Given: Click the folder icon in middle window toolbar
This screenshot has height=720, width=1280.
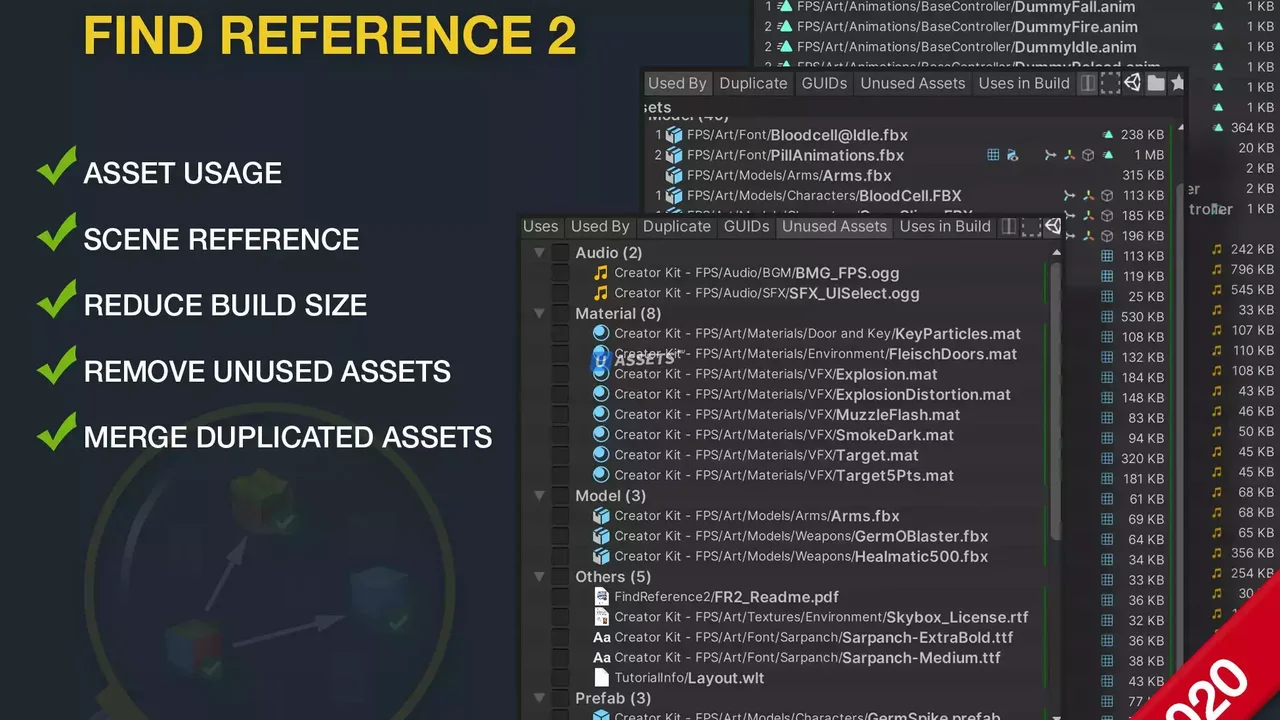Looking at the screenshot, I should [1156, 83].
